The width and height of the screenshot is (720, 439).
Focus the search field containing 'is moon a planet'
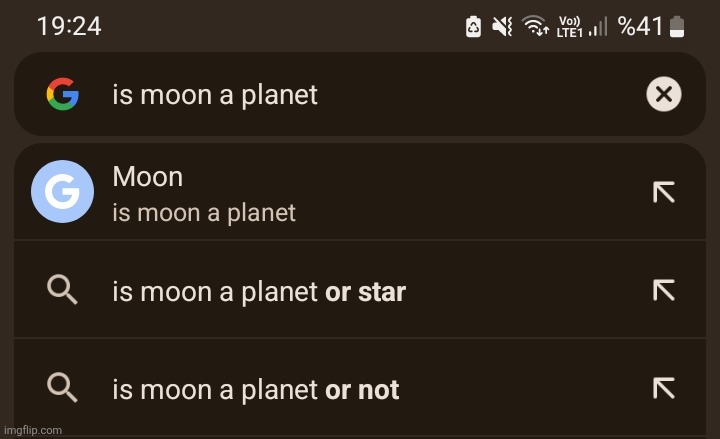tap(350, 94)
